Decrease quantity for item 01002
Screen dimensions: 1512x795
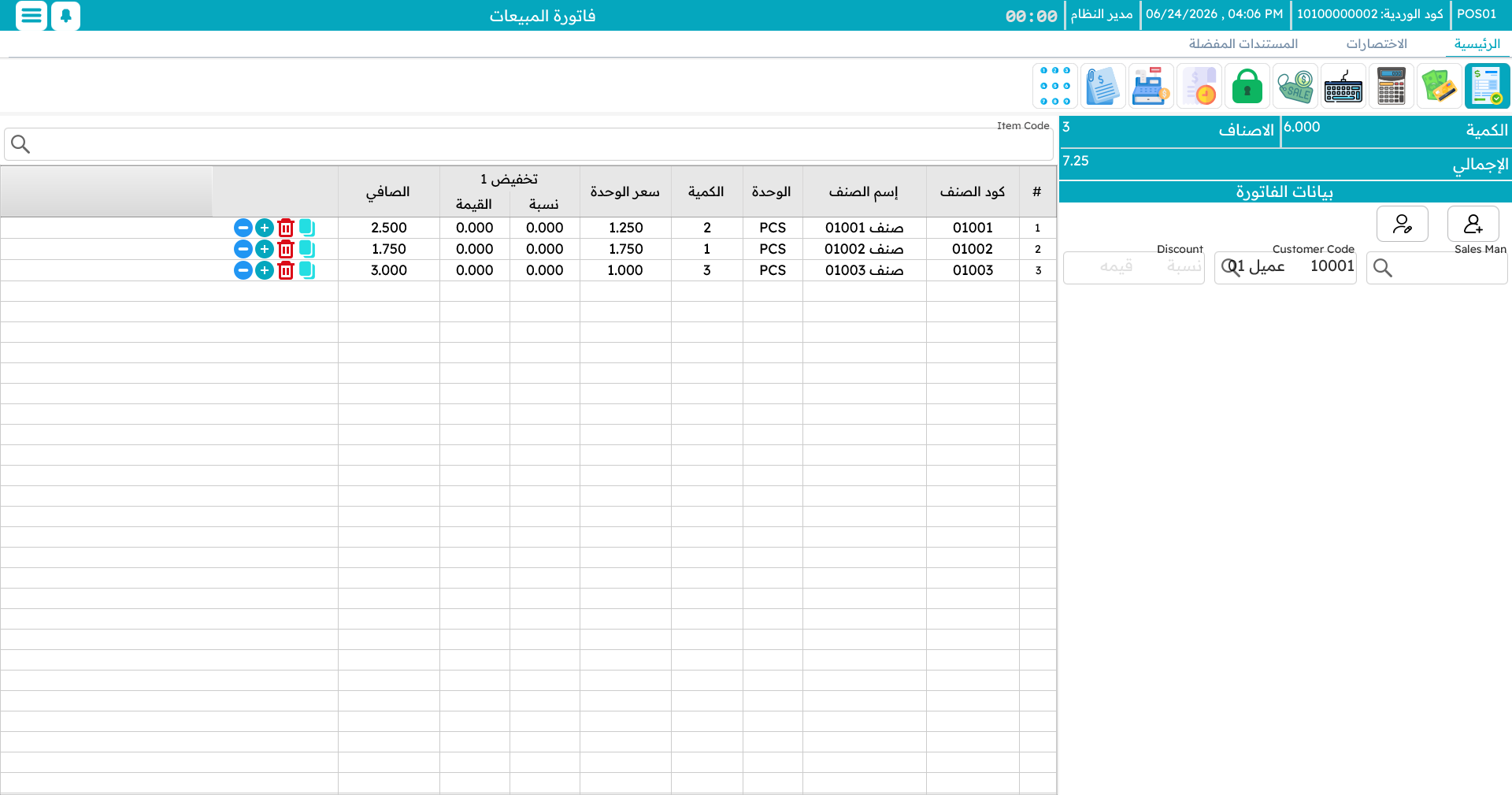pos(243,249)
